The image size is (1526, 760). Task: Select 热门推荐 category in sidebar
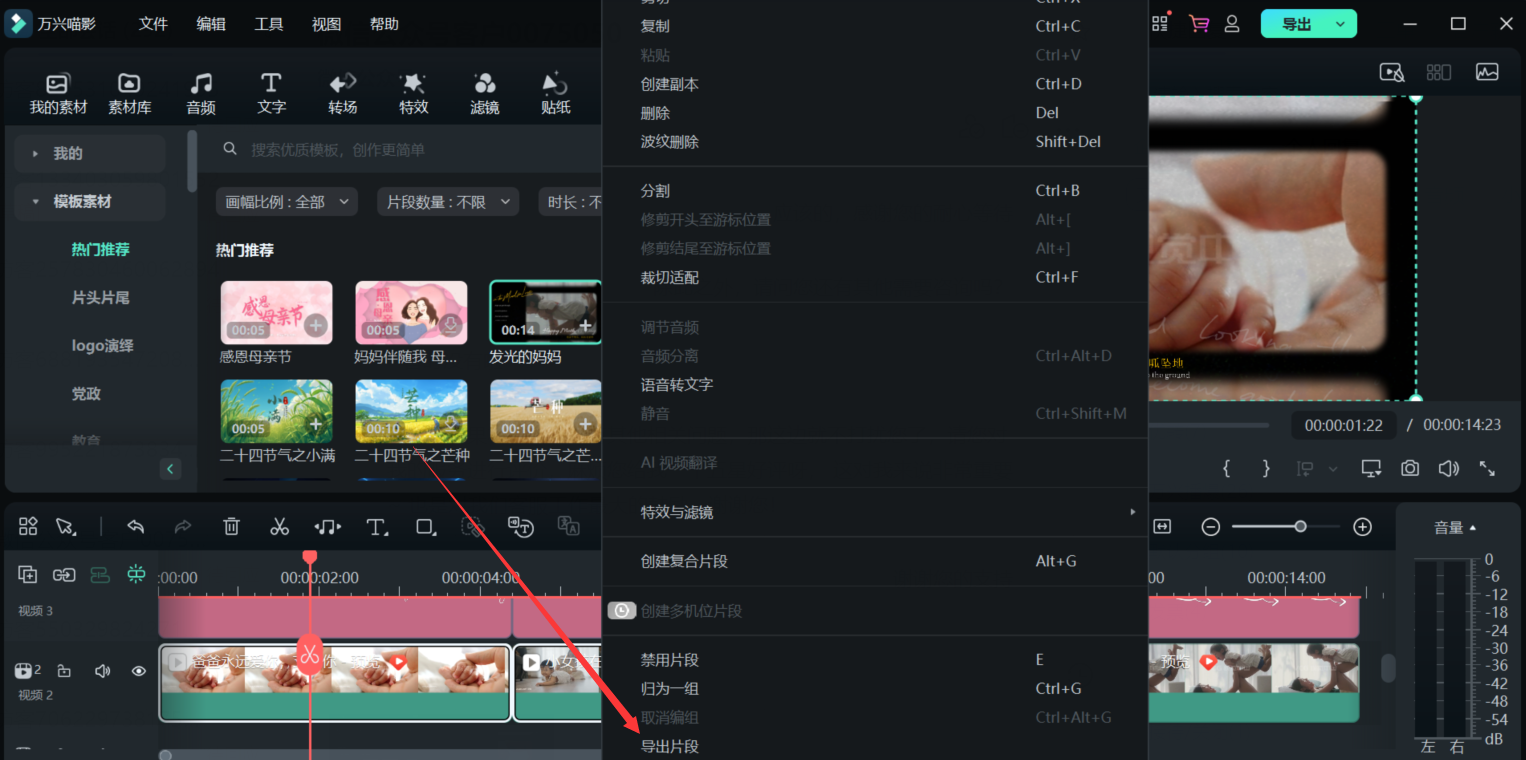pyautogui.click(x=101, y=249)
